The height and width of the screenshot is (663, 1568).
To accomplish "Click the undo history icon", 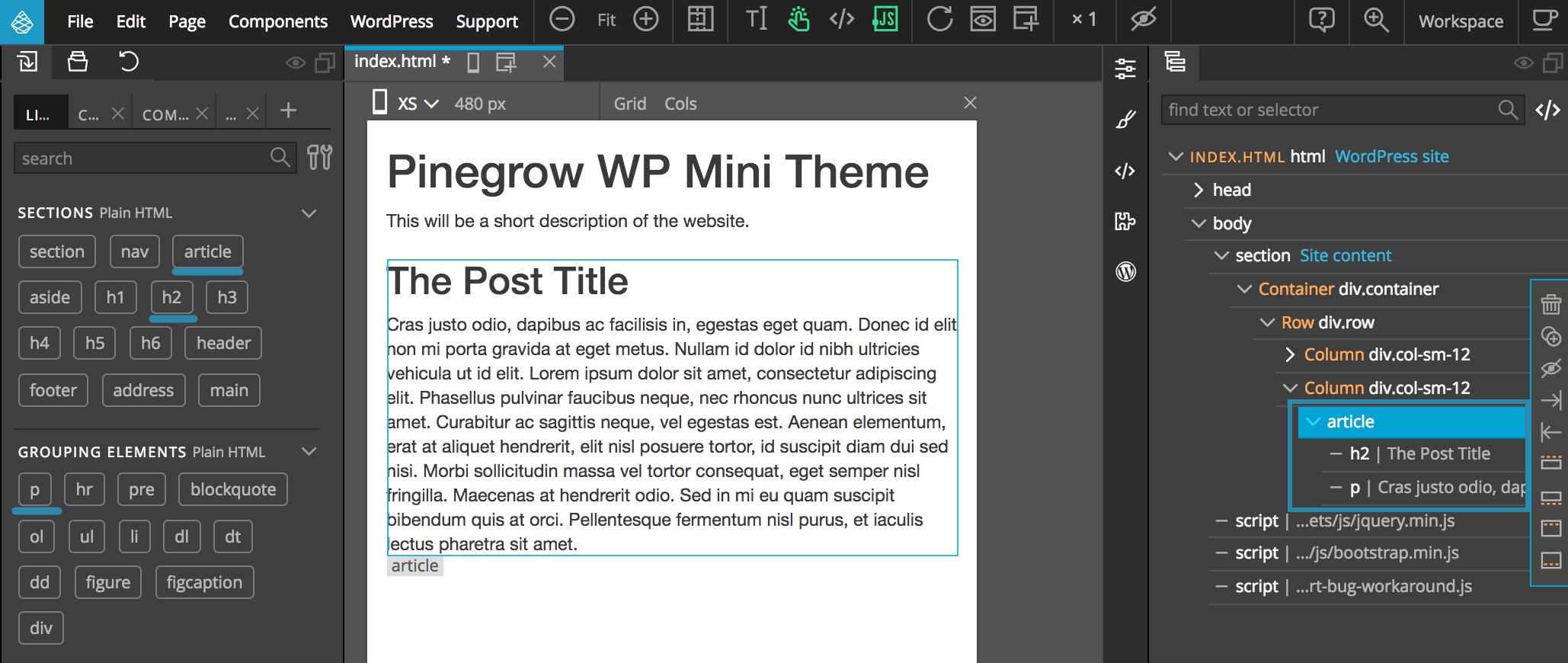I will pos(129,62).
